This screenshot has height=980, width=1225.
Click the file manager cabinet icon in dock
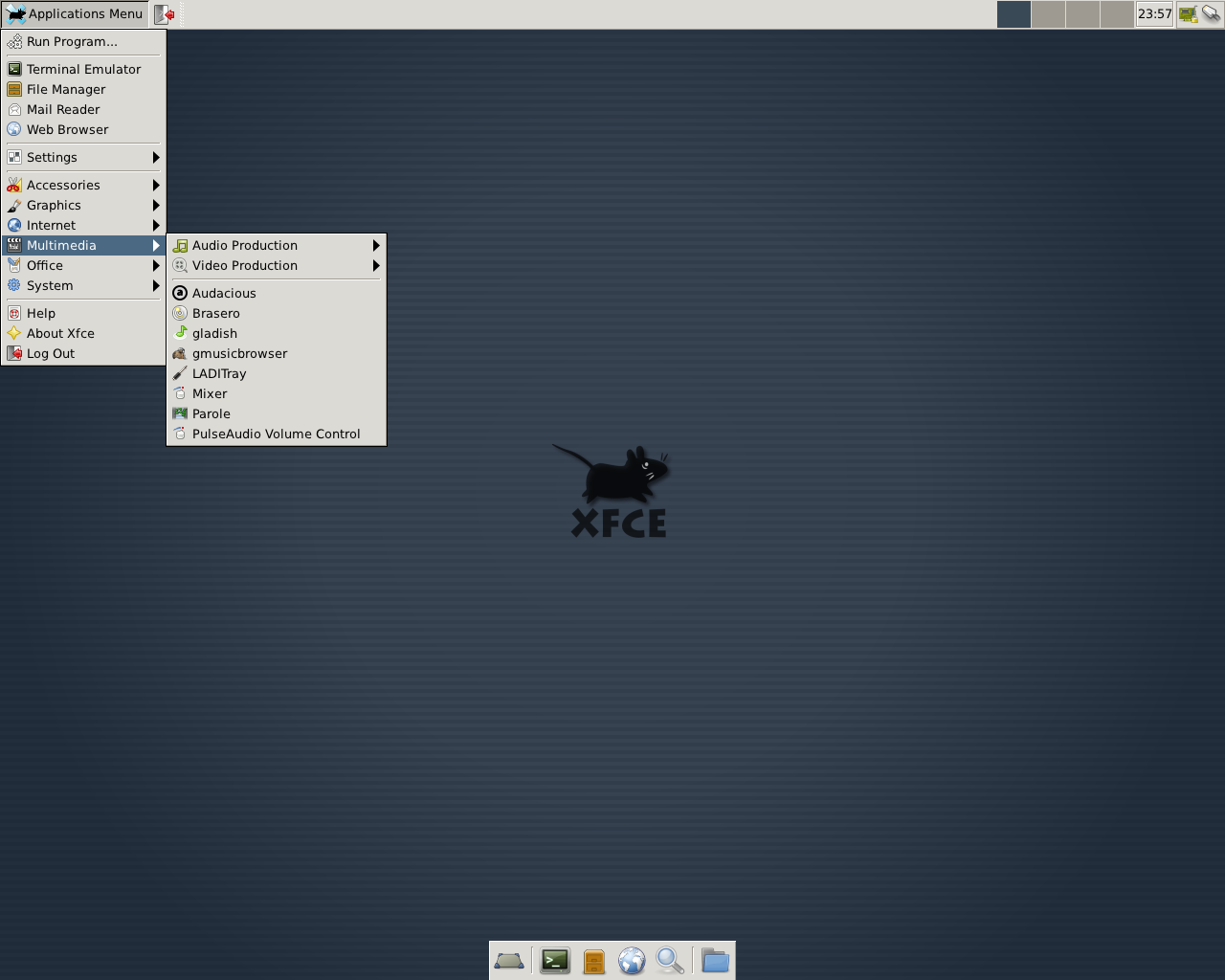[594, 960]
